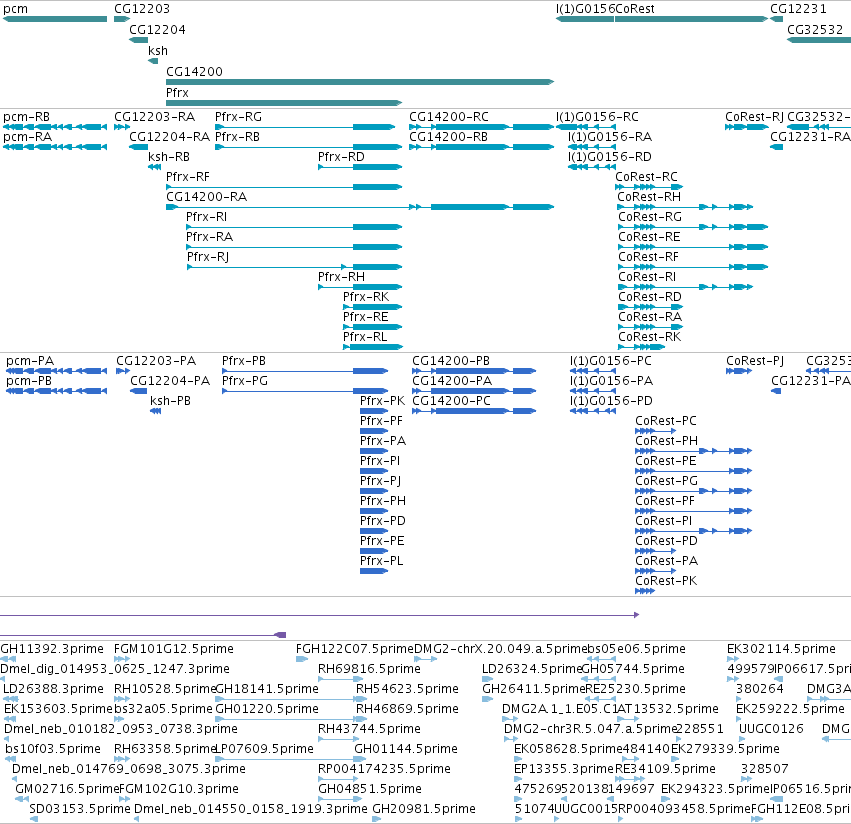851x824 pixels.
Task: Select protein CG12231-PA
Action: pos(776,391)
